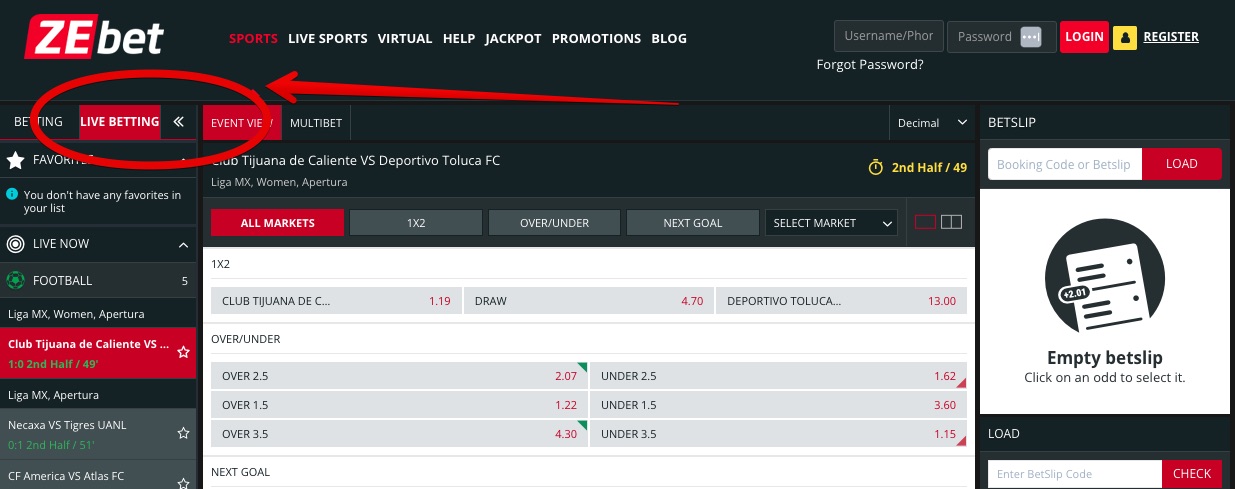Pick Over 2.5 odds 2.07

pos(399,376)
